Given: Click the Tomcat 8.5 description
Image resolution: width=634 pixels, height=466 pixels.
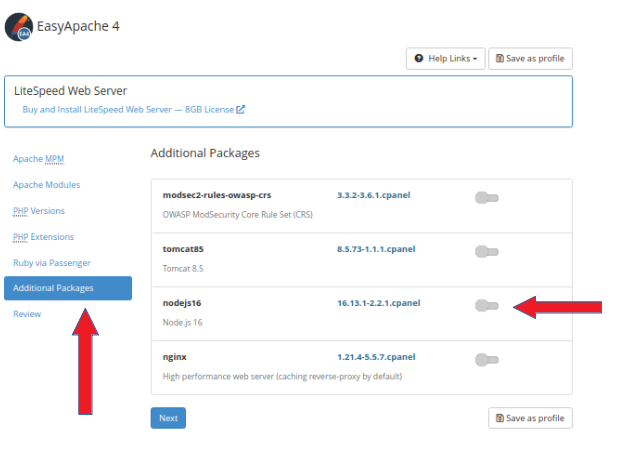Looking at the screenshot, I should (183, 268).
